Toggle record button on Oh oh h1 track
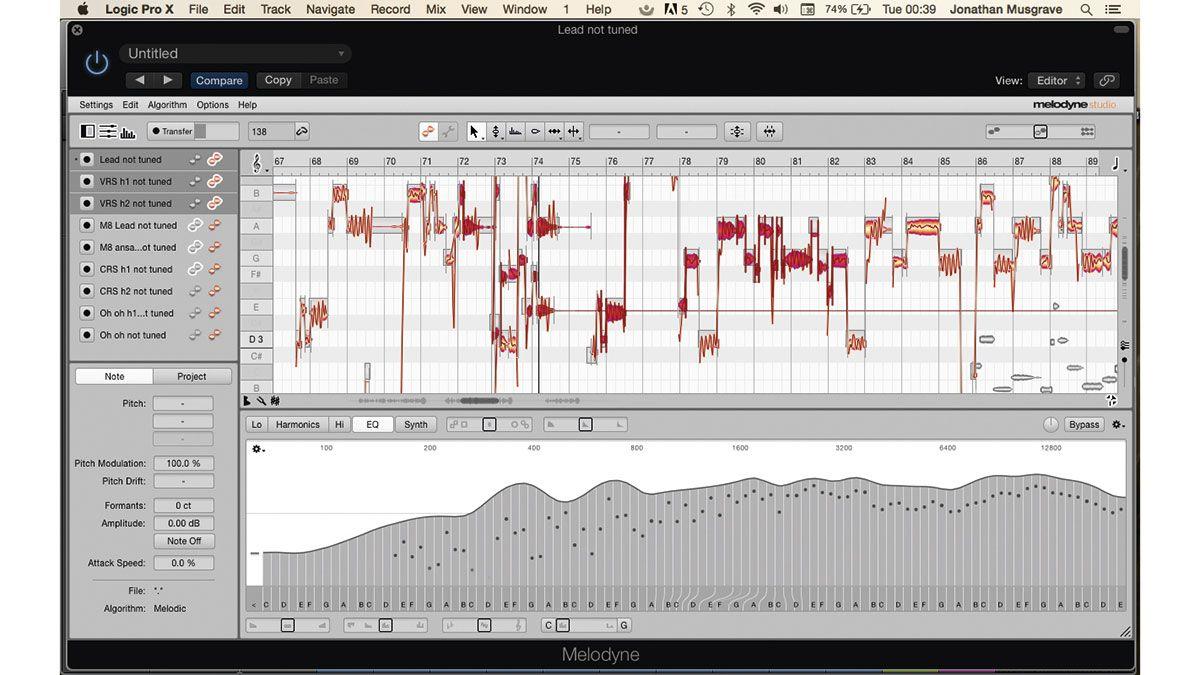This screenshot has width=1200, height=675. (87, 313)
